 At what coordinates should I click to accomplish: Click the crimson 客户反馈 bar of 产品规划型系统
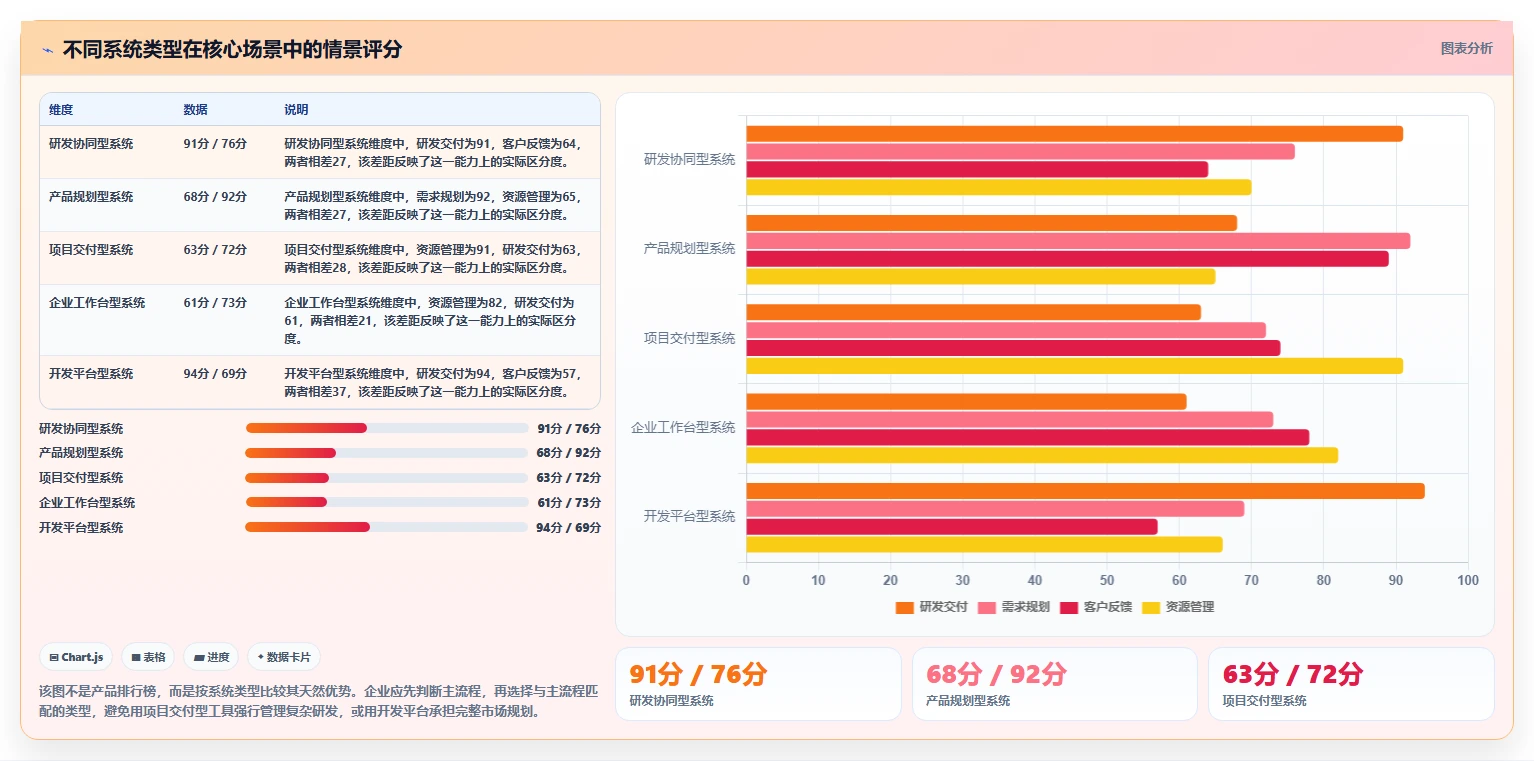(1067, 258)
